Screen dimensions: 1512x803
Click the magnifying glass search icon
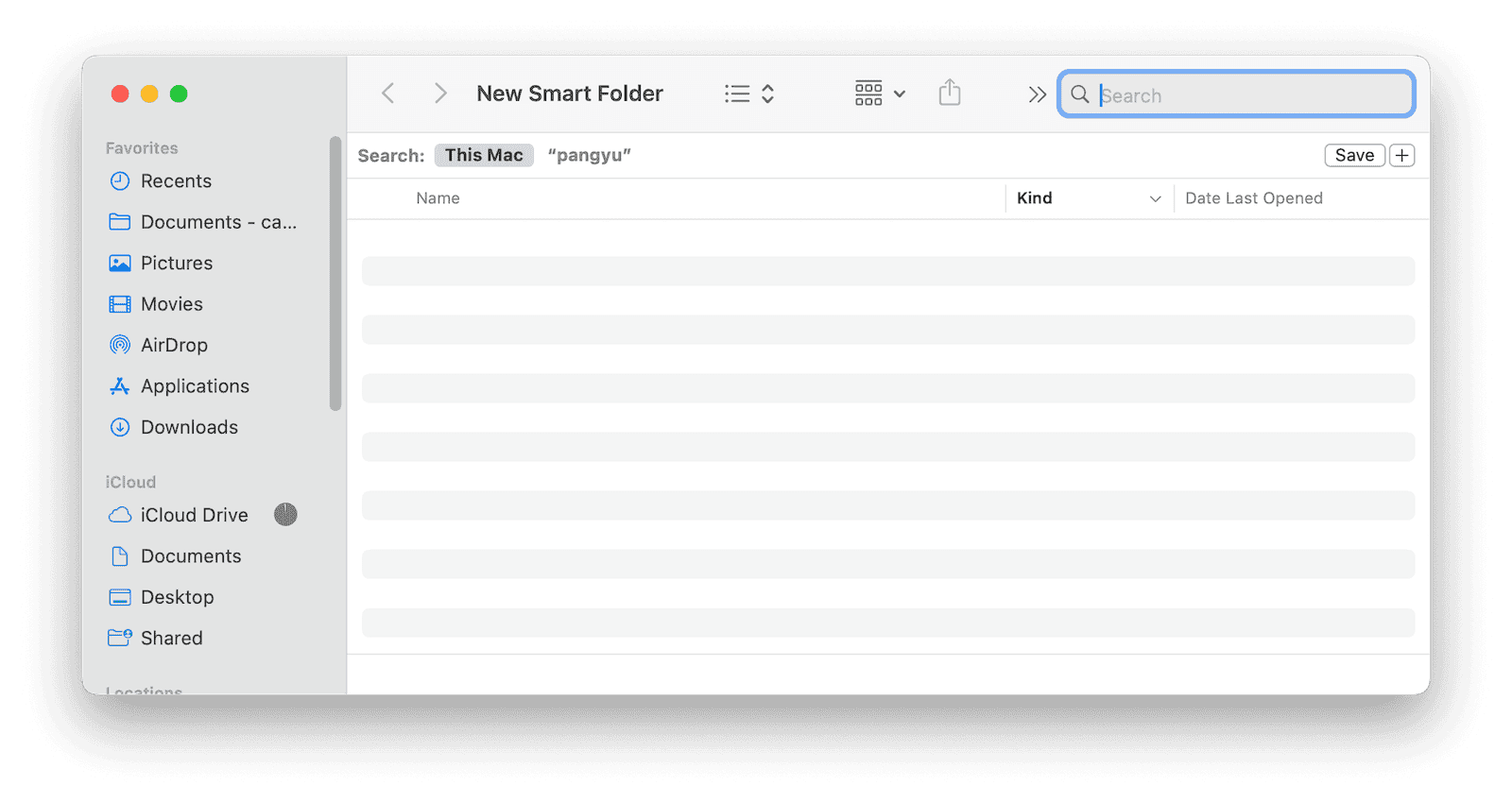click(1080, 94)
